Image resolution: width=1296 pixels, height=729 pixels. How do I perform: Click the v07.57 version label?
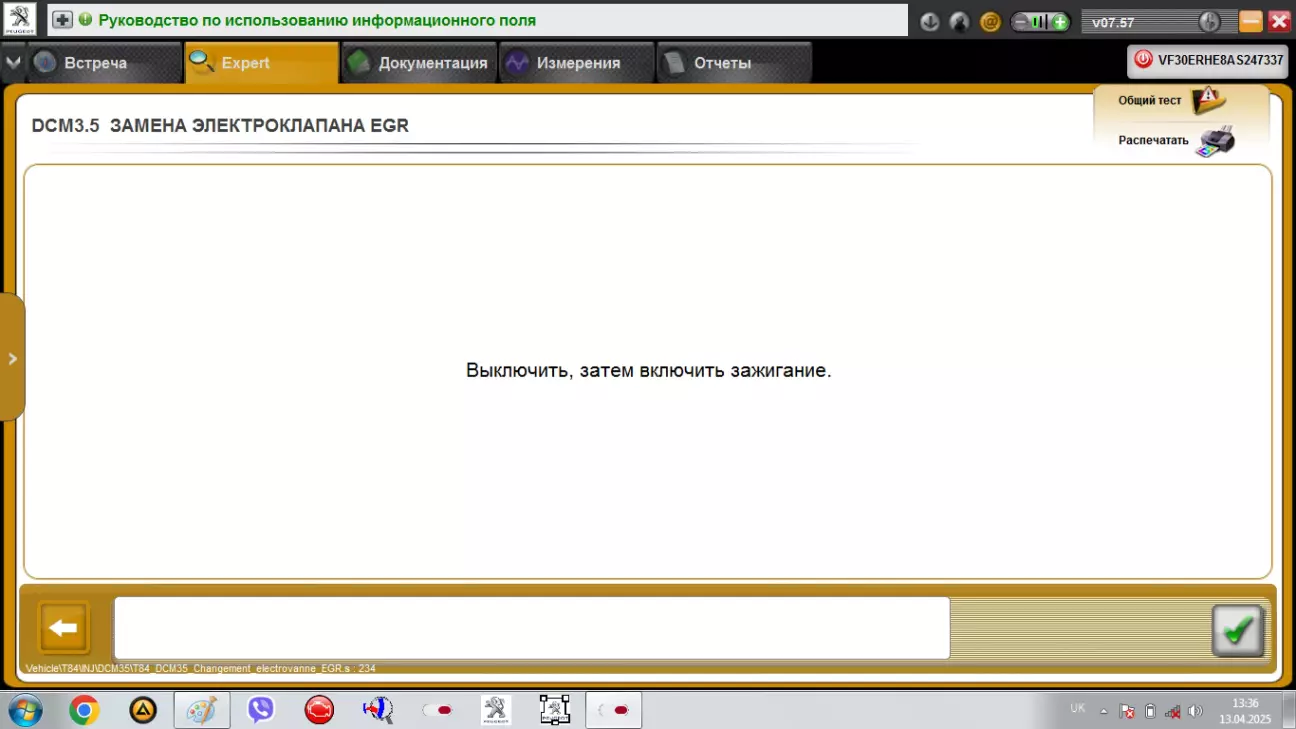click(1113, 22)
